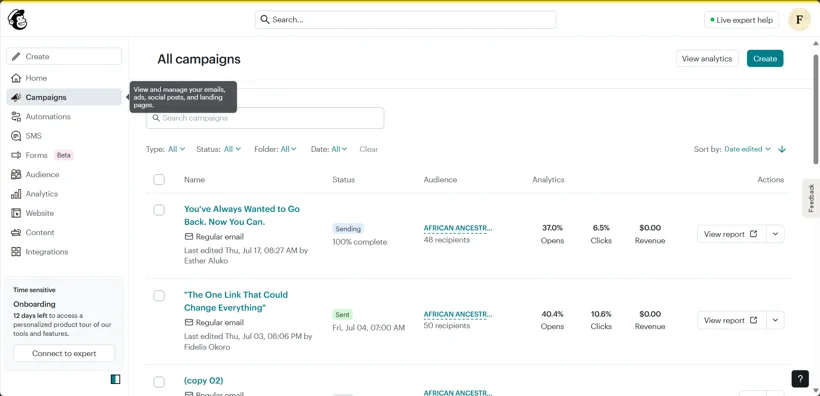Click the envelope icon under "The One Link" campaign
820x396 pixels.
[x=189, y=322]
